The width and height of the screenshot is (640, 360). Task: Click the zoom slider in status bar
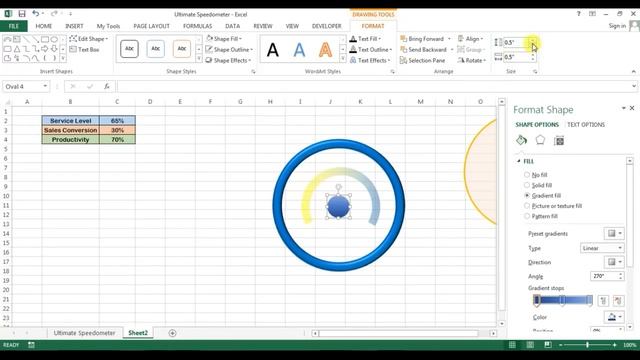click(x=587, y=345)
